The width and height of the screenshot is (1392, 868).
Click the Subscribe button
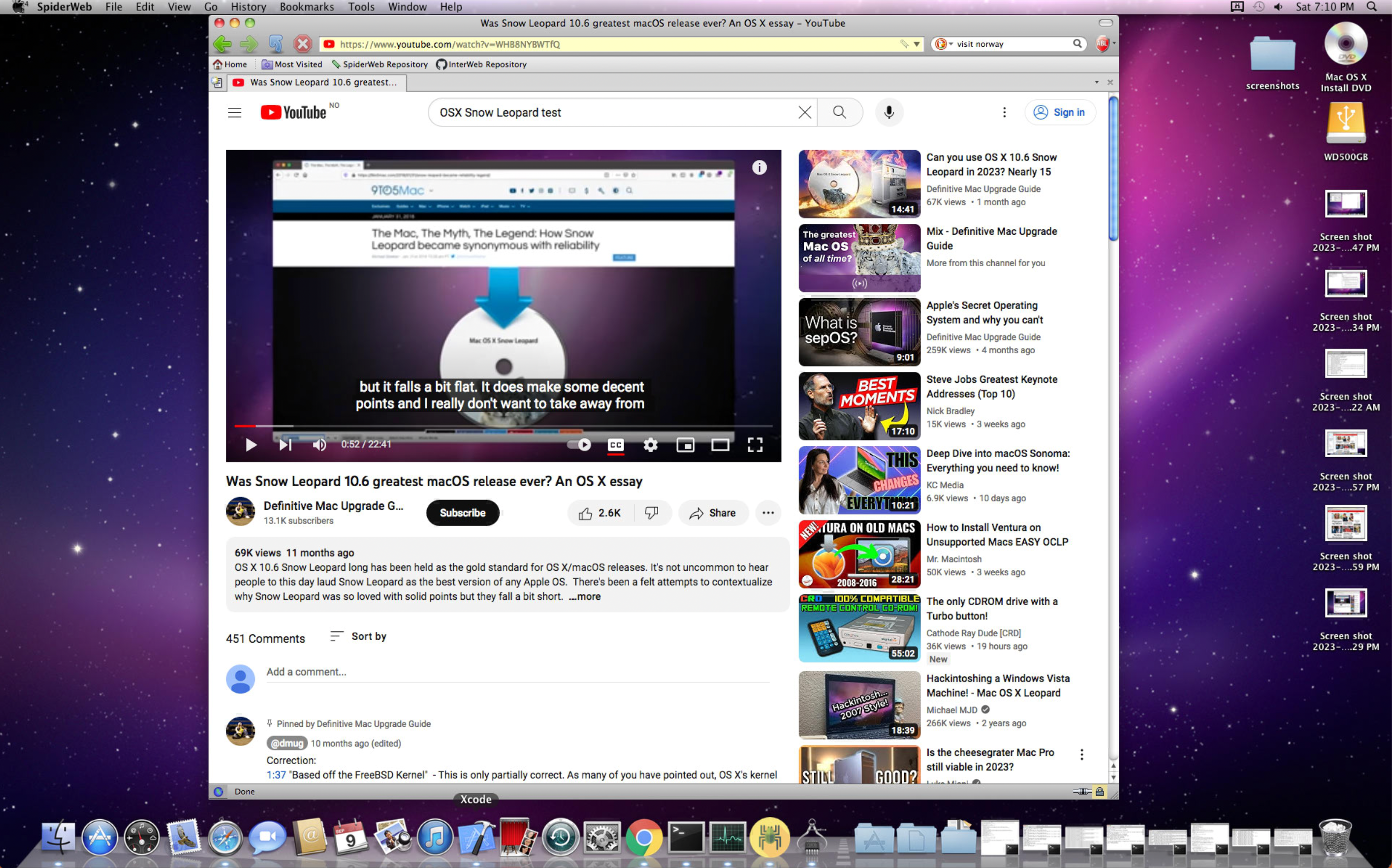(x=462, y=513)
